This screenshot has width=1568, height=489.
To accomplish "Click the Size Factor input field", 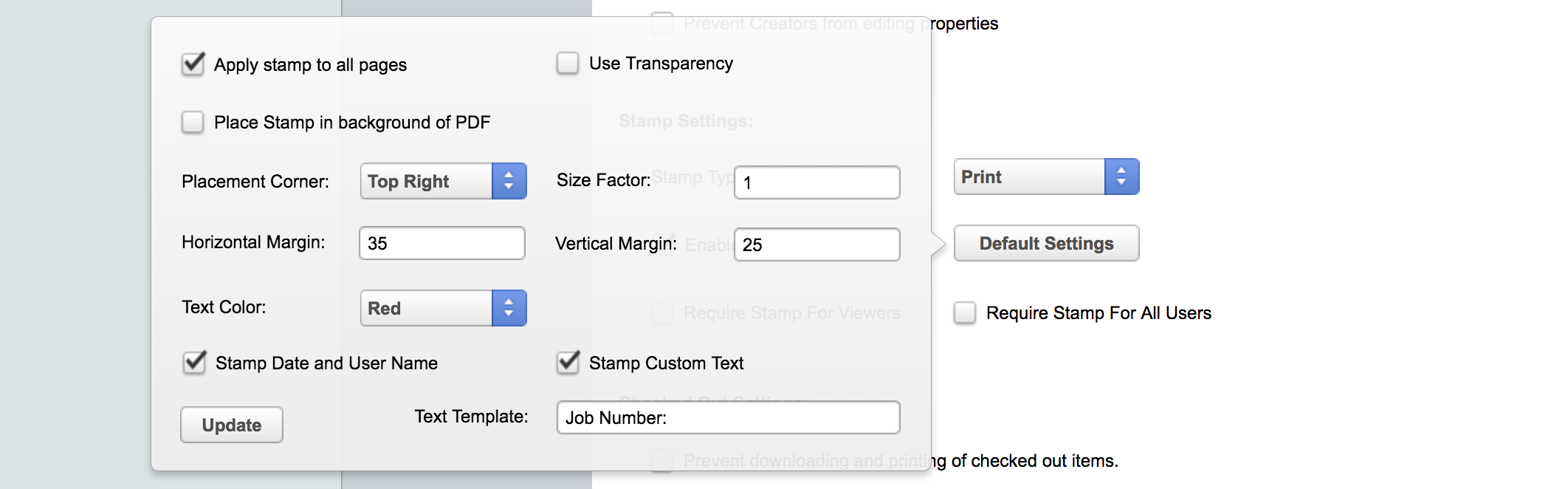I will pos(816,182).
